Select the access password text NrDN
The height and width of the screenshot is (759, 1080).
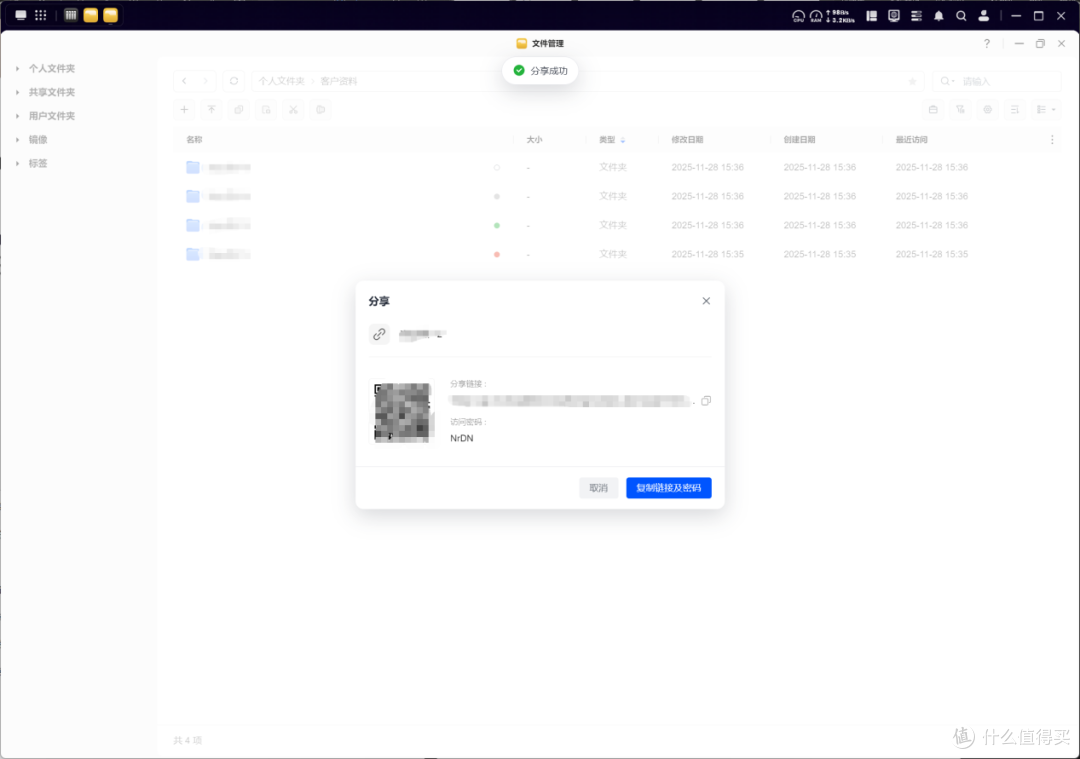click(461, 438)
